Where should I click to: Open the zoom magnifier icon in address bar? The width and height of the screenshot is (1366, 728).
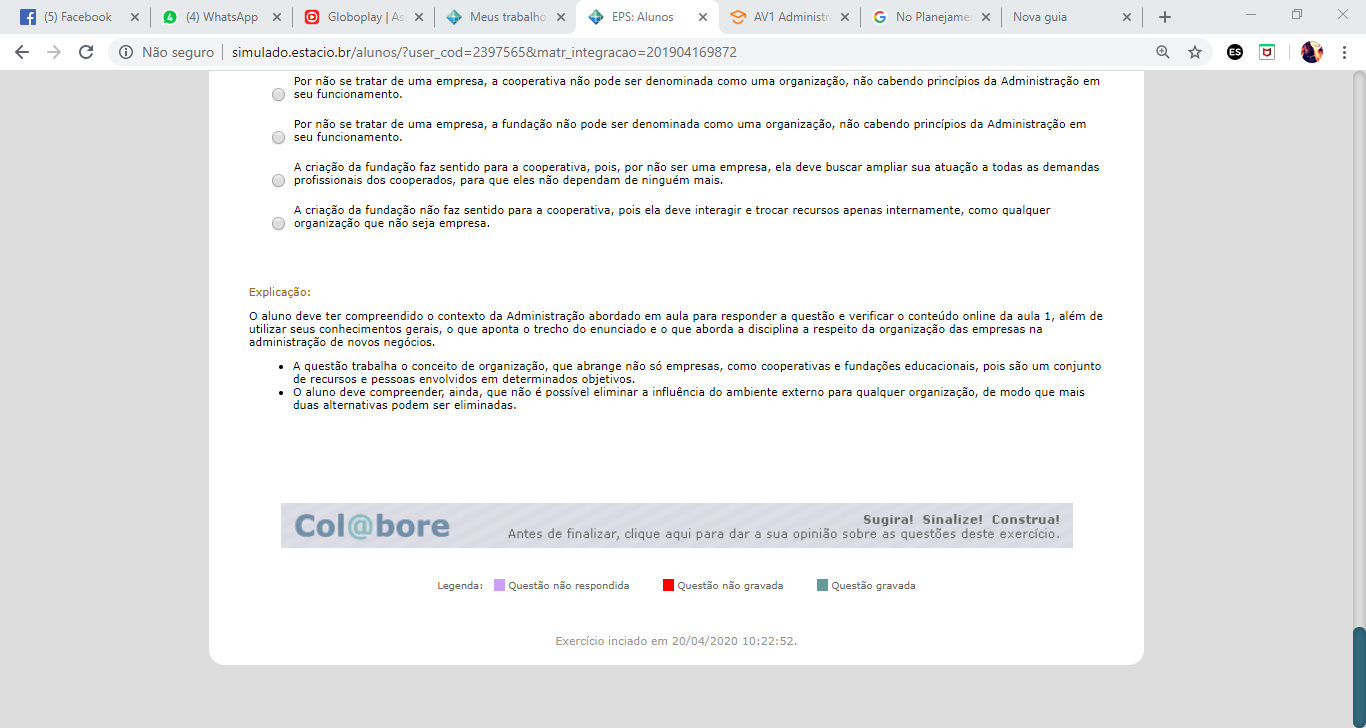pos(1162,52)
